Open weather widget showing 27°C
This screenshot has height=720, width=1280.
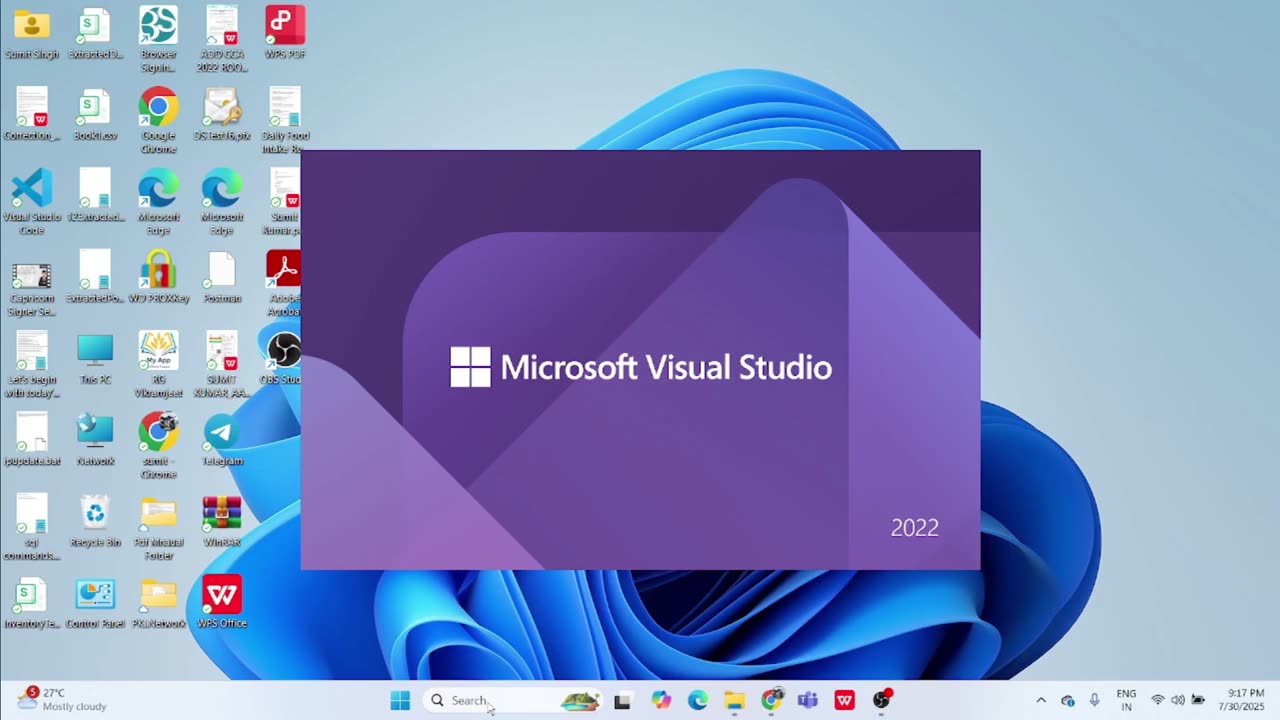pyautogui.click(x=62, y=700)
